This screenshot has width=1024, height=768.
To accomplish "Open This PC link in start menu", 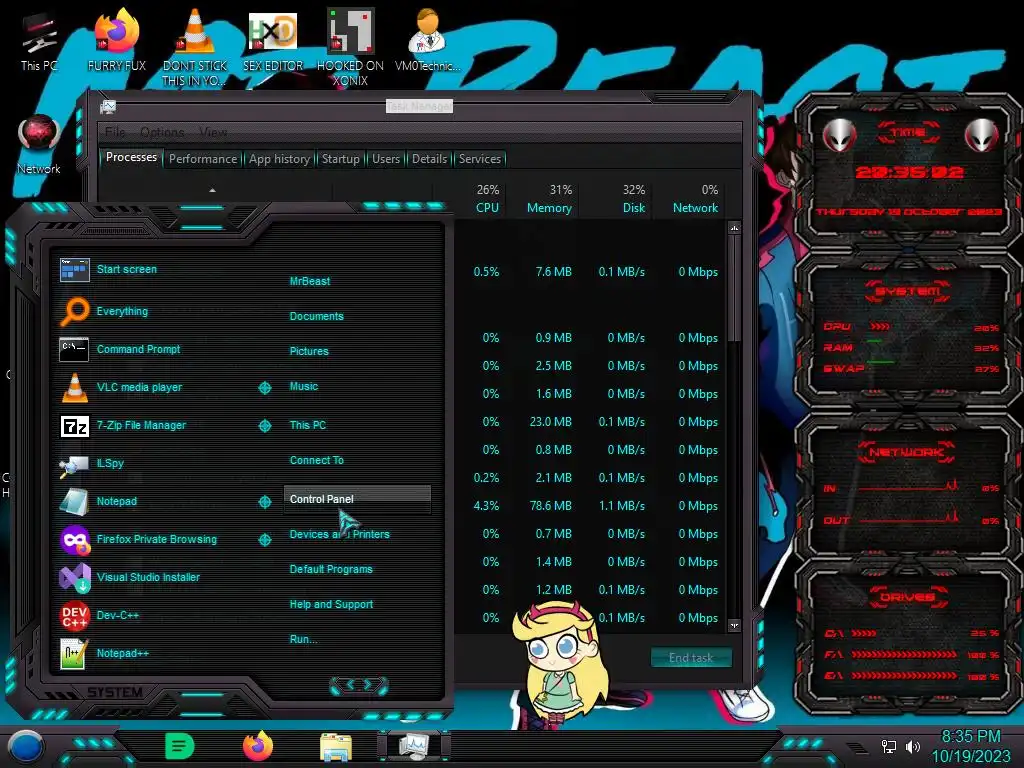I will tap(308, 425).
